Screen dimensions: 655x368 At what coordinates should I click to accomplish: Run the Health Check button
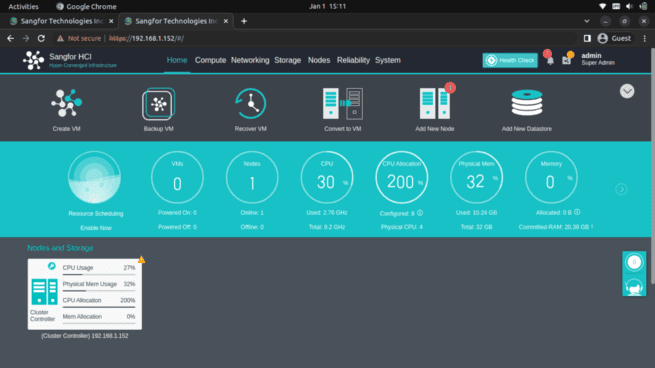[x=510, y=60]
